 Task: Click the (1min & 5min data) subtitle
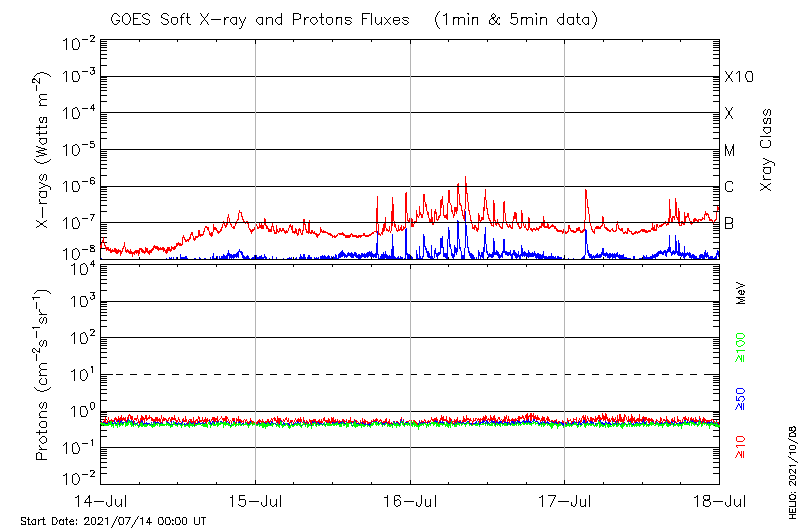click(518, 19)
